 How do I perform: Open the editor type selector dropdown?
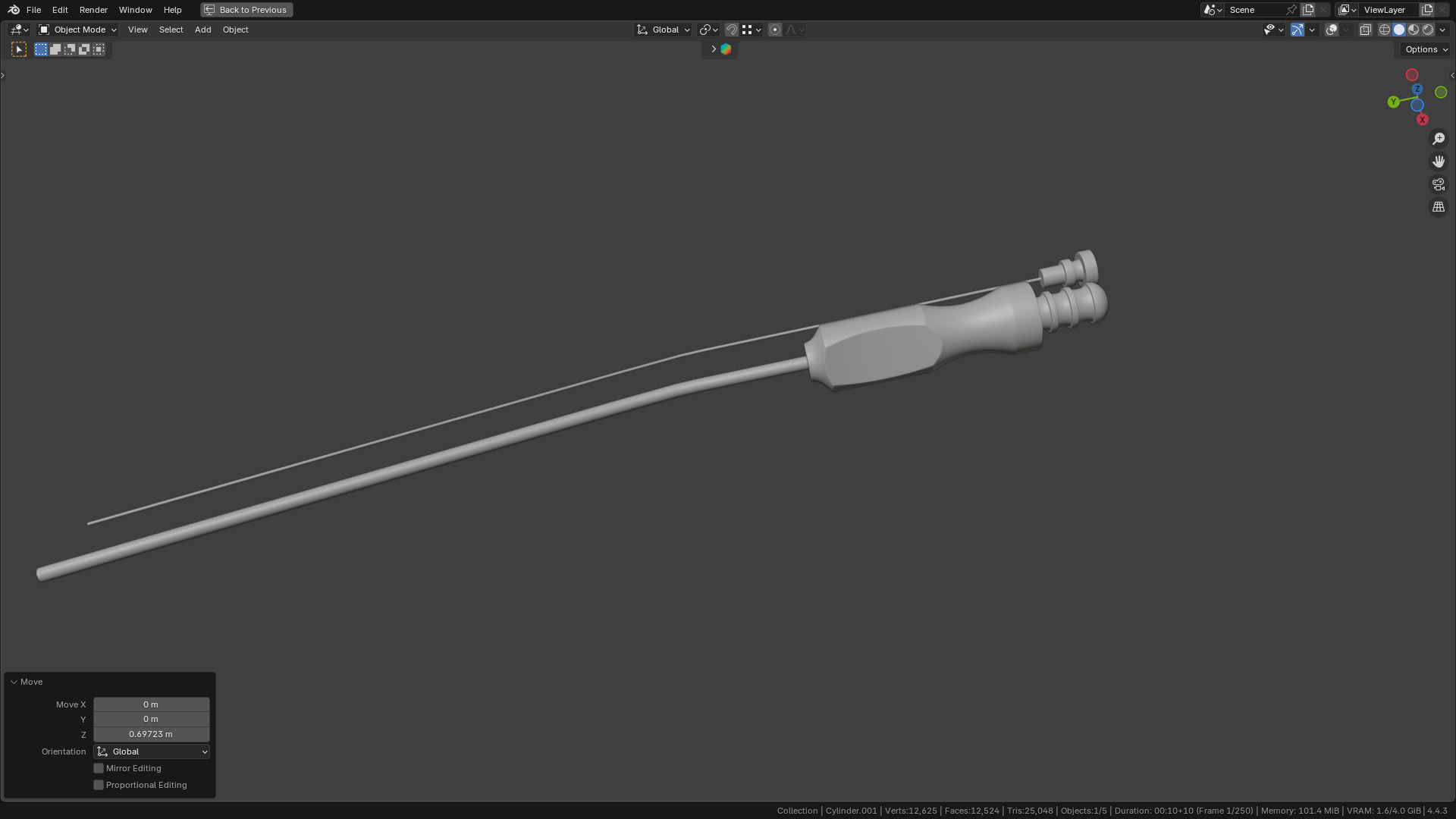(19, 30)
